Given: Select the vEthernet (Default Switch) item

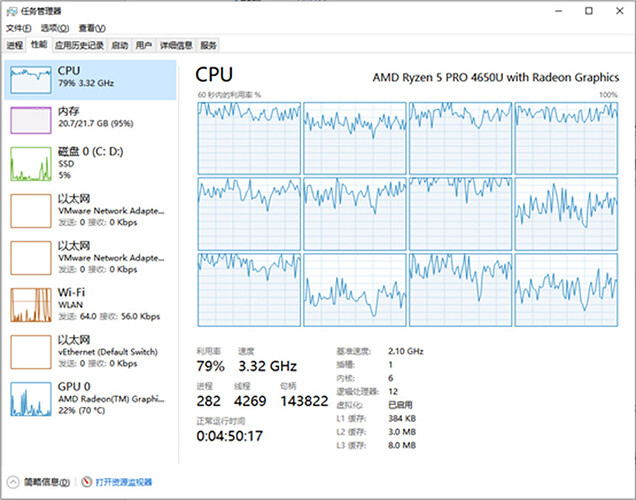Looking at the screenshot, I should [90, 352].
